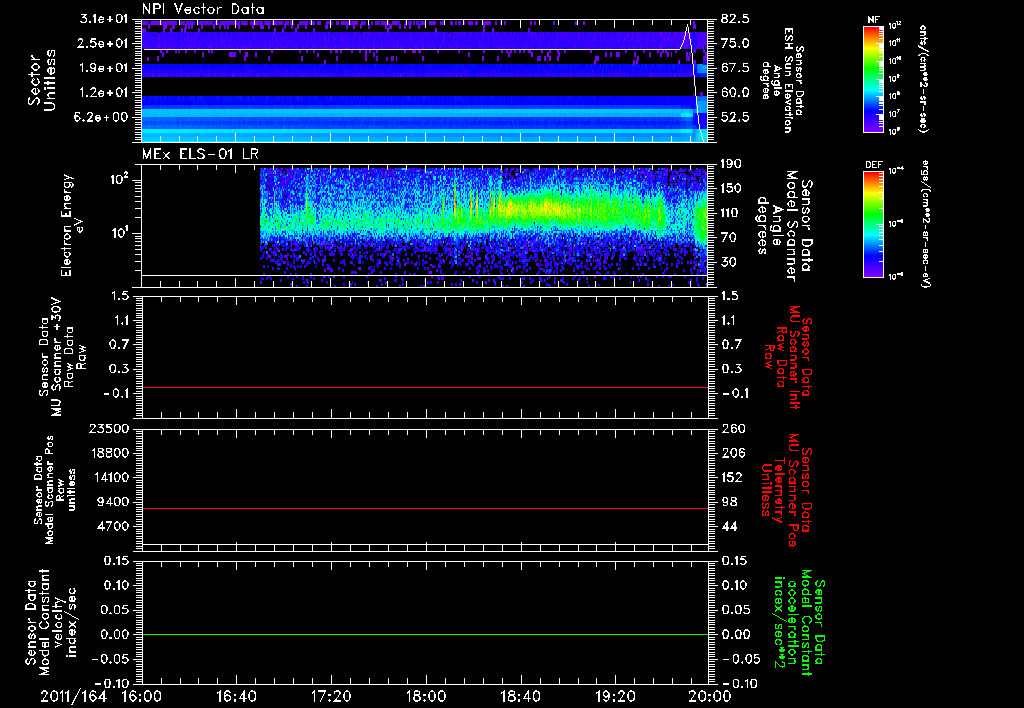
Task: Click the white sun elevation curve peak
Action: pos(687,26)
